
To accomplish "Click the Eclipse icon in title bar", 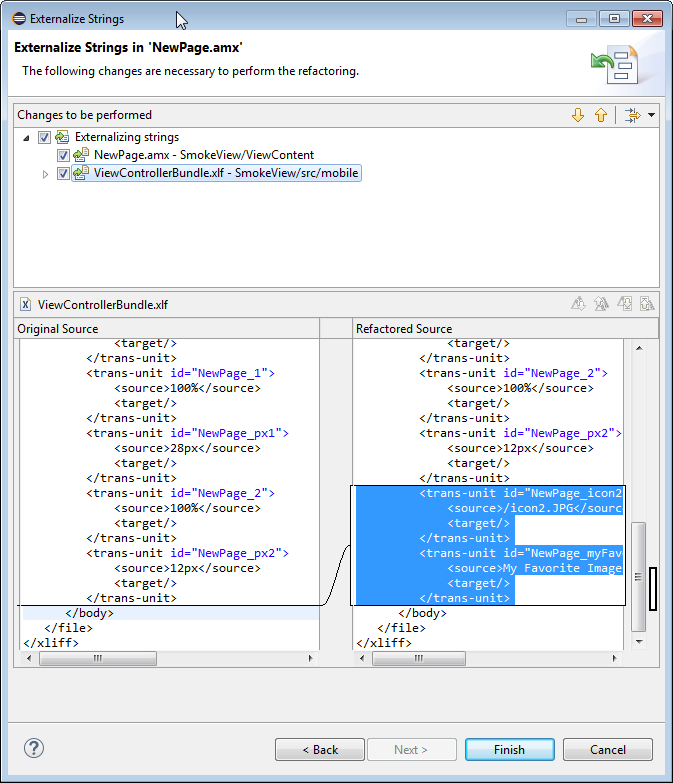I will tap(19, 19).
